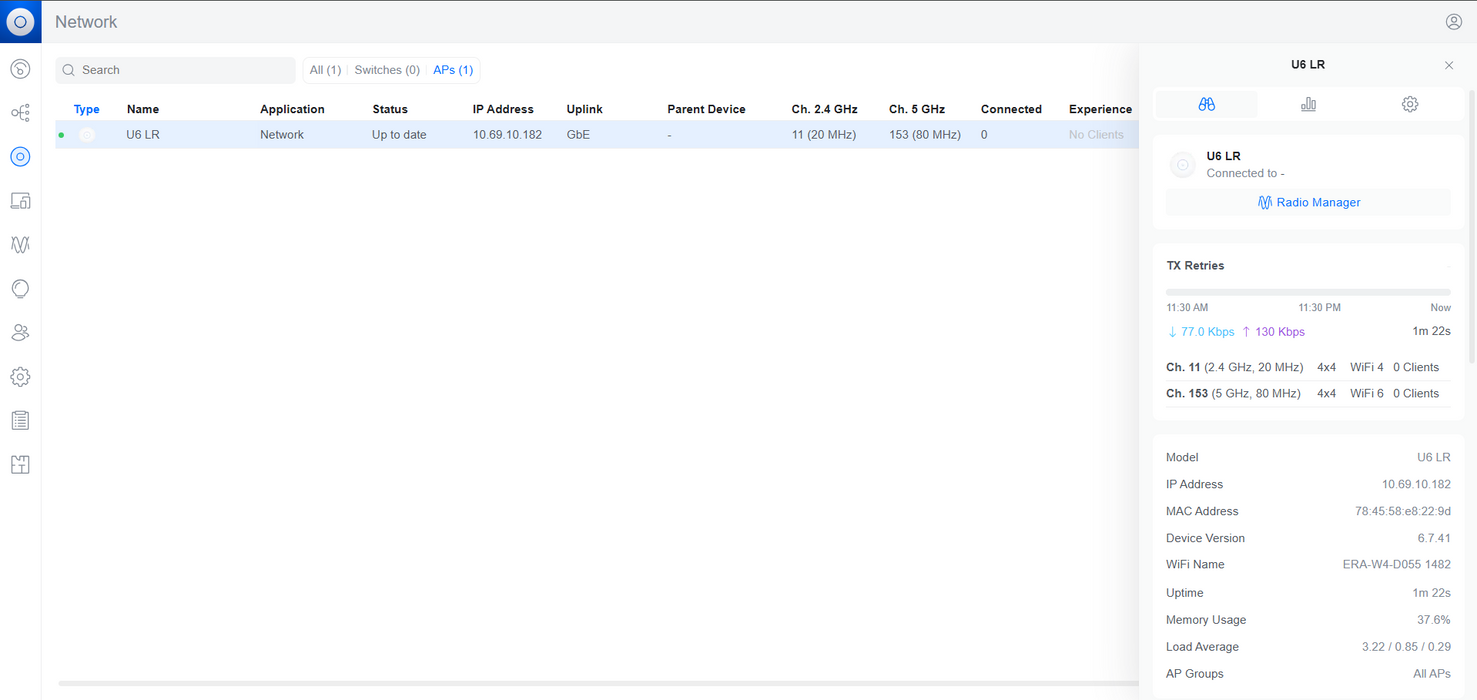The height and width of the screenshot is (700, 1477).
Task: Click the Memory Usage value 37.6%
Action: tap(1434, 620)
